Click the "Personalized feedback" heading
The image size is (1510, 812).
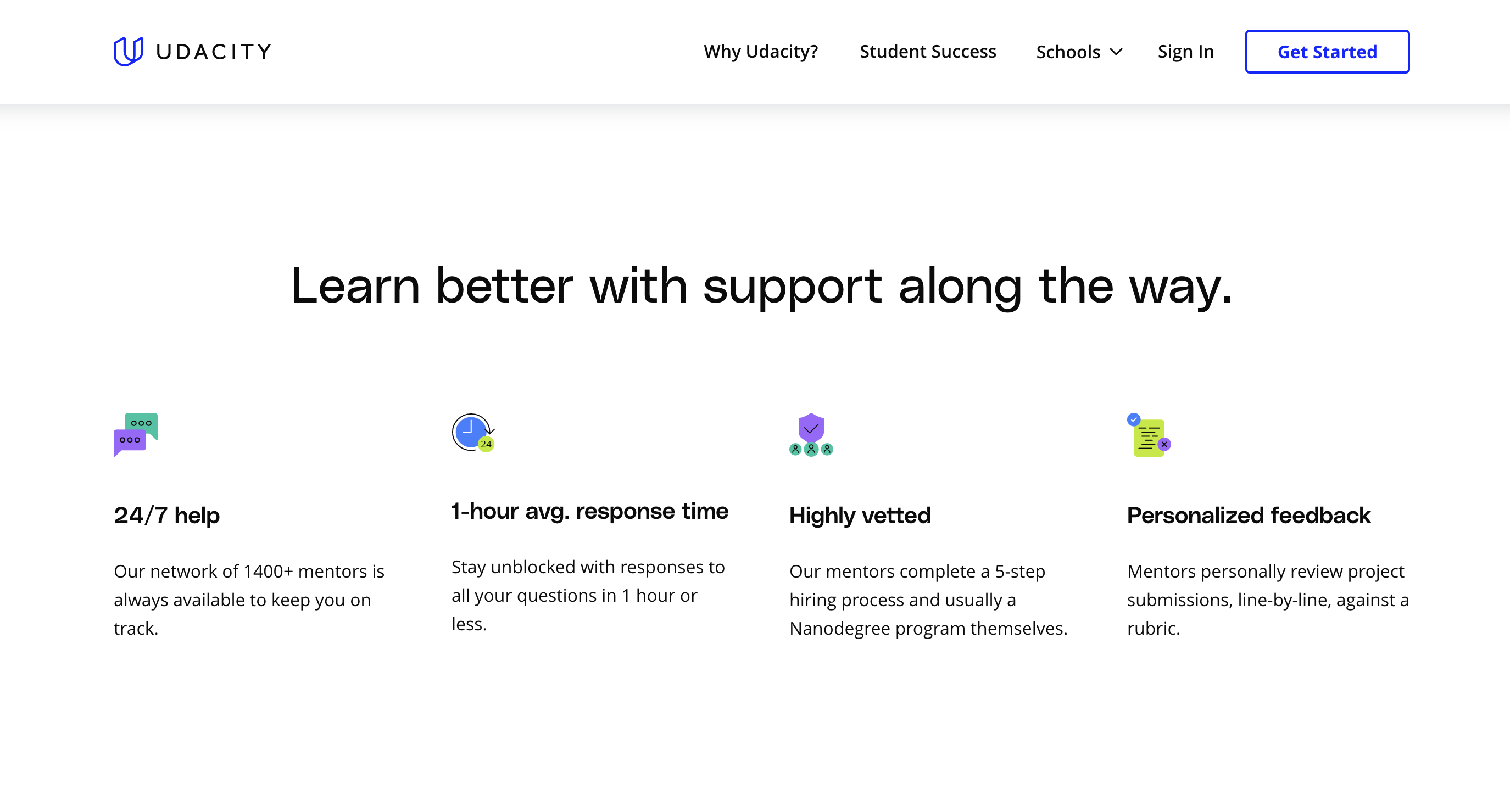click(1248, 516)
